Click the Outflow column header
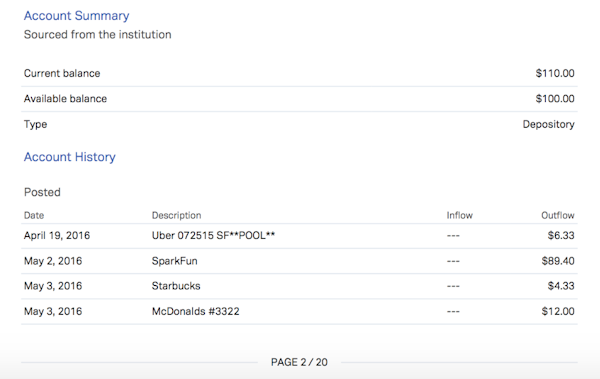The height and width of the screenshot is (379, 600). (x=558, y=215)
